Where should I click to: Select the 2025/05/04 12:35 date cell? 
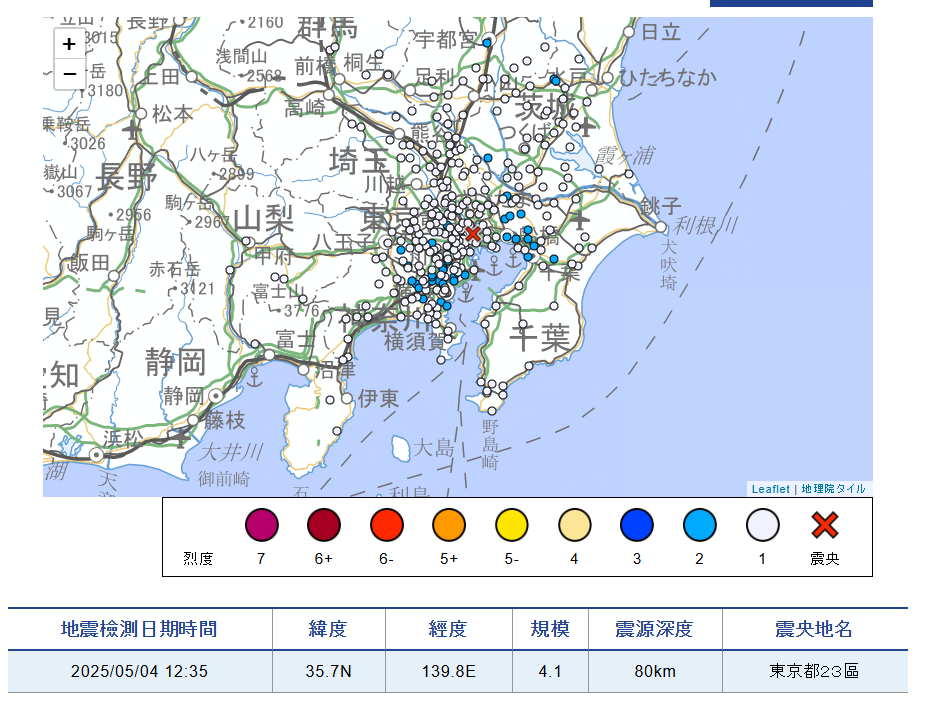139,671
